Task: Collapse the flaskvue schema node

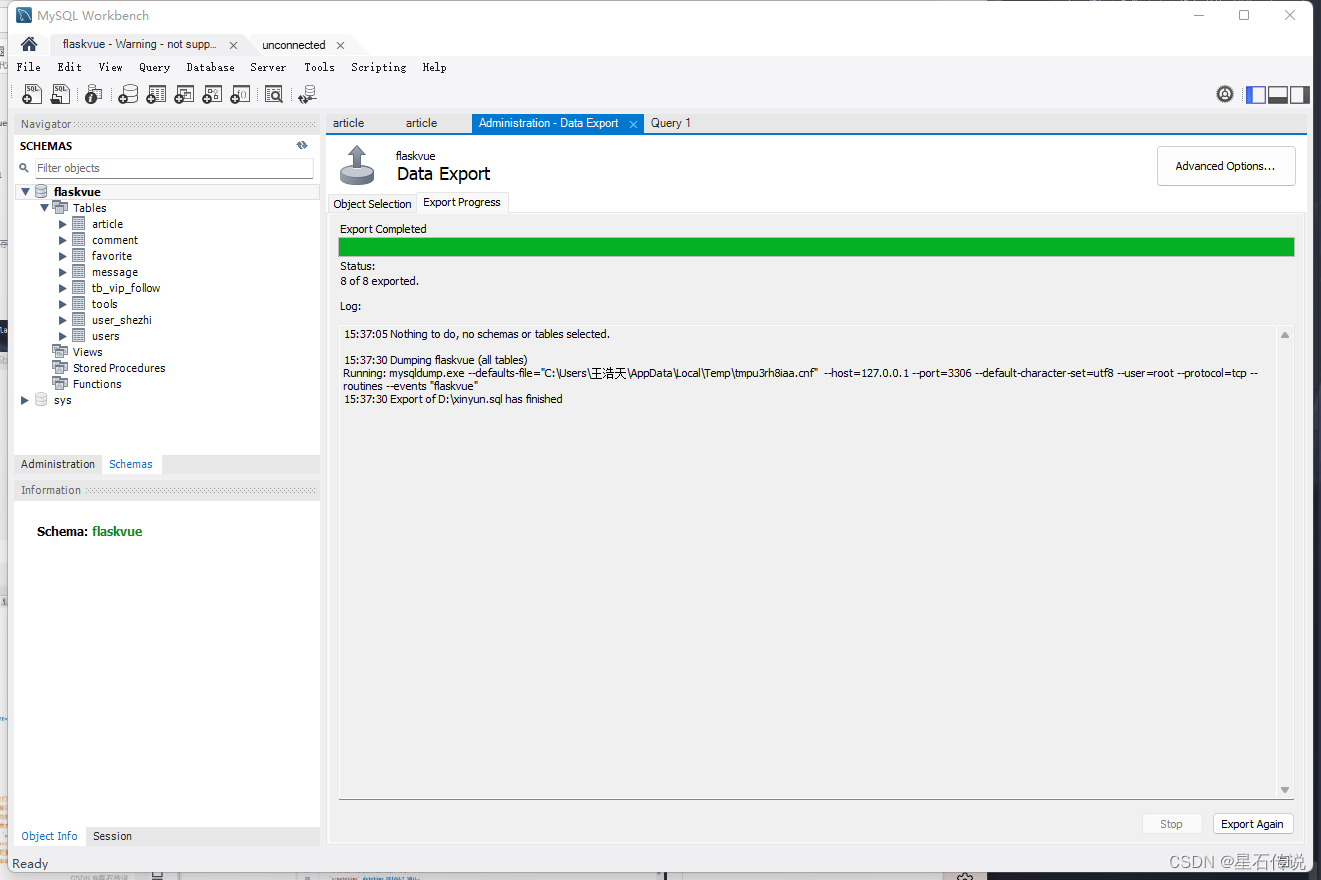Action: 25,191
